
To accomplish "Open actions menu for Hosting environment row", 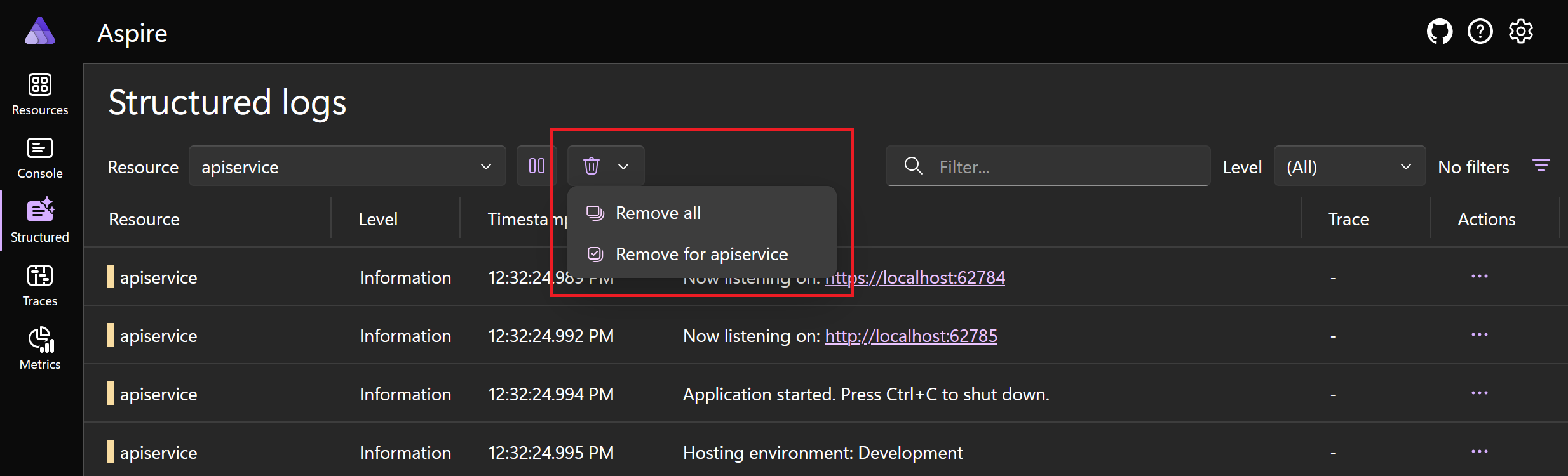I will coord(1480,452).
